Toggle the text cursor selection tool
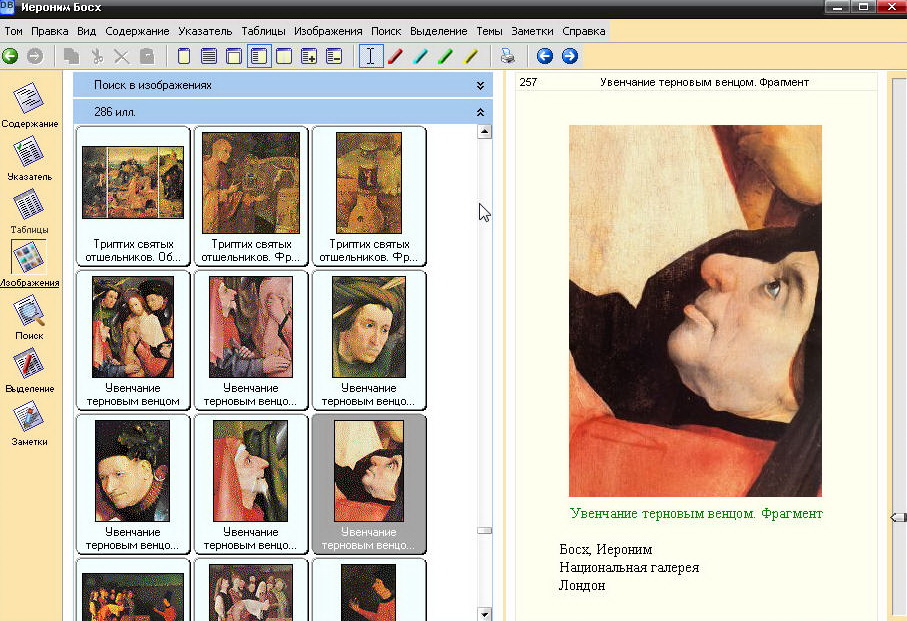The width and height of the screenshot is (907, 621). (x=370, y=56)
